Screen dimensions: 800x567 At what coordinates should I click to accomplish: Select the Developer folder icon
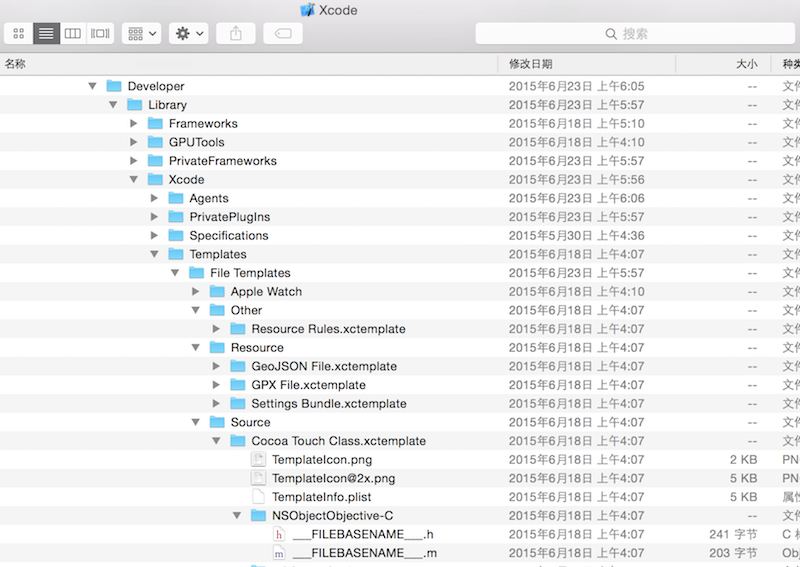tap(114, 86)
